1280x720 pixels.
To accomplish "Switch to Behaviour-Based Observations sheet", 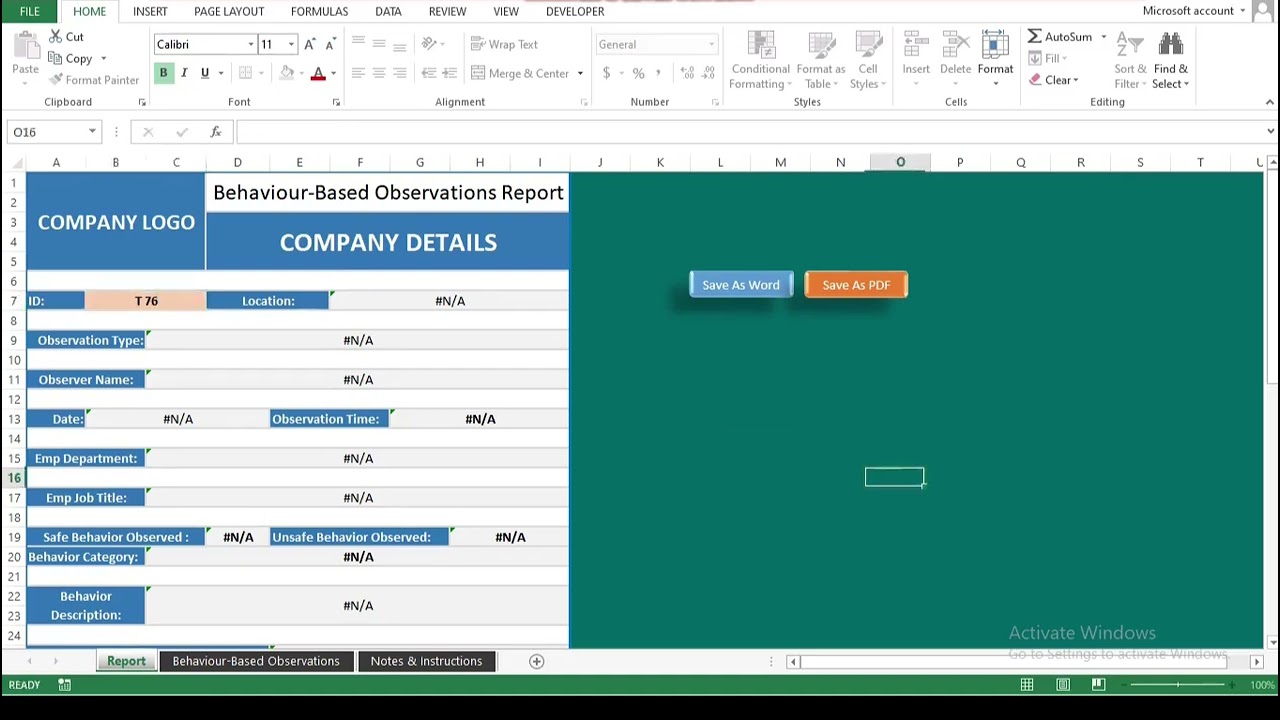I will pyautogui.click(x=256, y=661).
